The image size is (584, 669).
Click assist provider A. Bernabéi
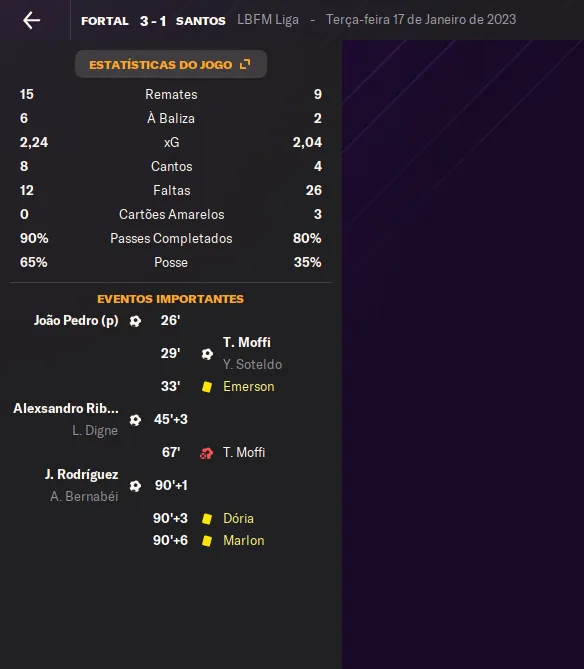point(84,497)
